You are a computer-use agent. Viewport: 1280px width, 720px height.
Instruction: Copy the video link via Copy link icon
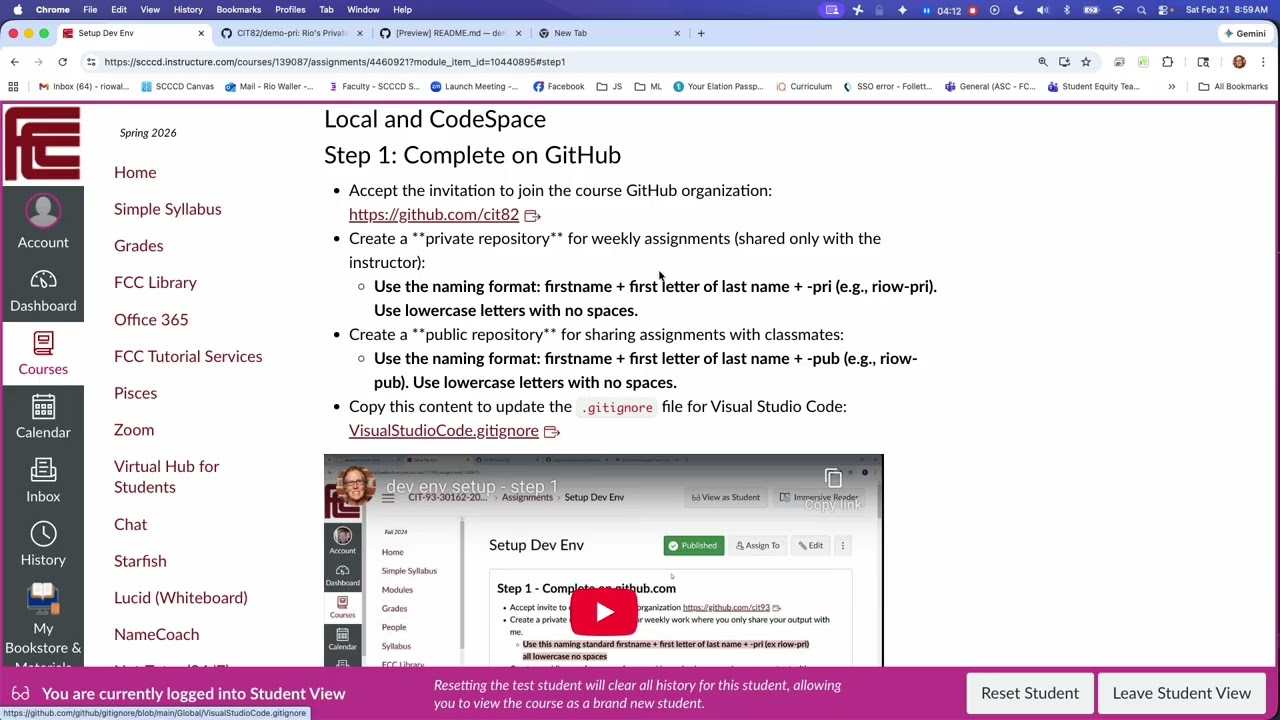click(x=833, y=488)
